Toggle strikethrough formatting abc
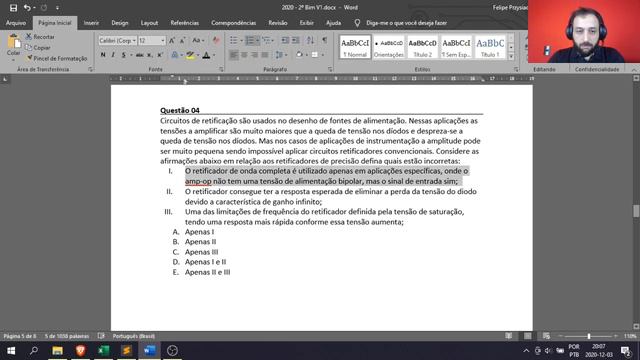This screenshot has width=640, height=360. pos(139,55)
